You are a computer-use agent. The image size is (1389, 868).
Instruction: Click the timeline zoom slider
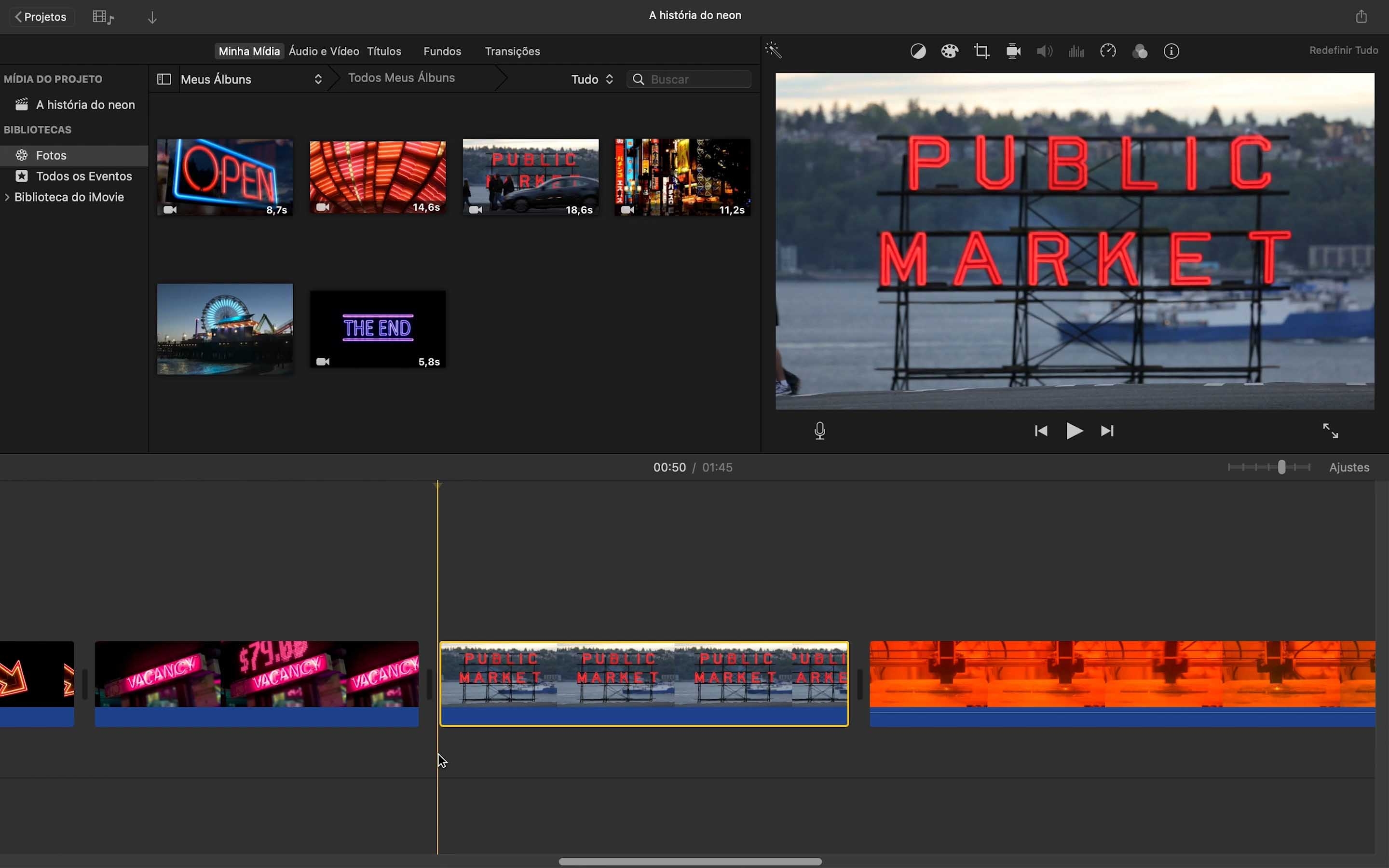pos(1268,467)
